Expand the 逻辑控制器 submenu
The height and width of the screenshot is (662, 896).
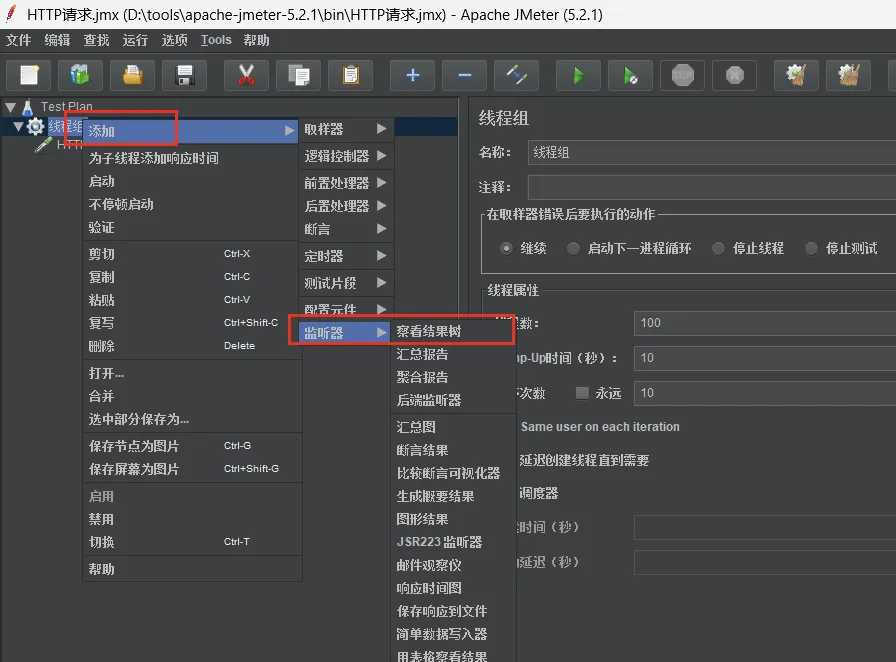[346, 156]
